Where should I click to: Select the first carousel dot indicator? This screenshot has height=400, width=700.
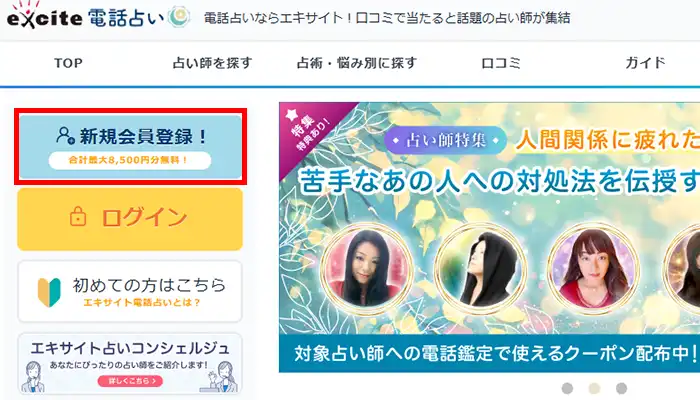567,388
